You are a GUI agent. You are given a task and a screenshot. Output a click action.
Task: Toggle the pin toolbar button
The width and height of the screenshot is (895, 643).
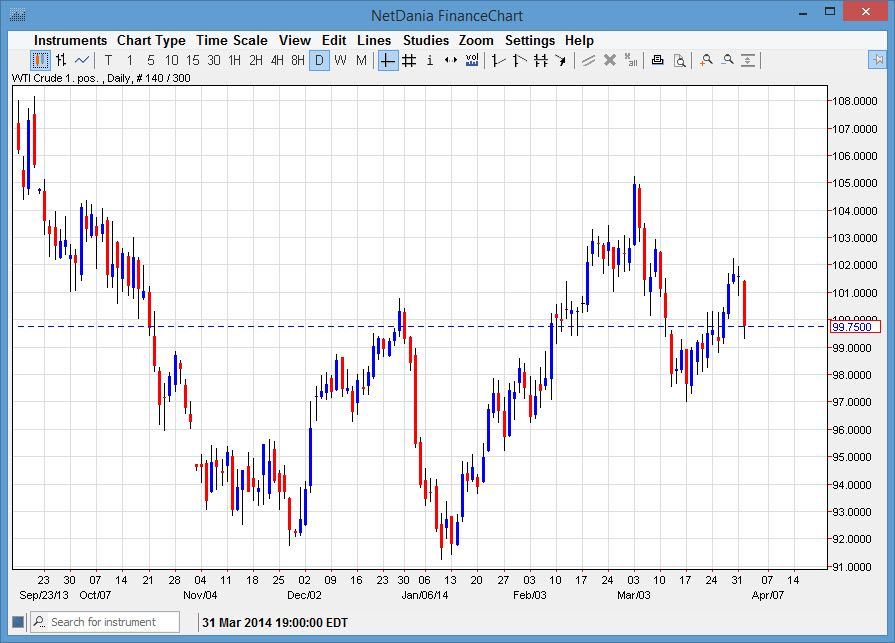pos(878,61)
